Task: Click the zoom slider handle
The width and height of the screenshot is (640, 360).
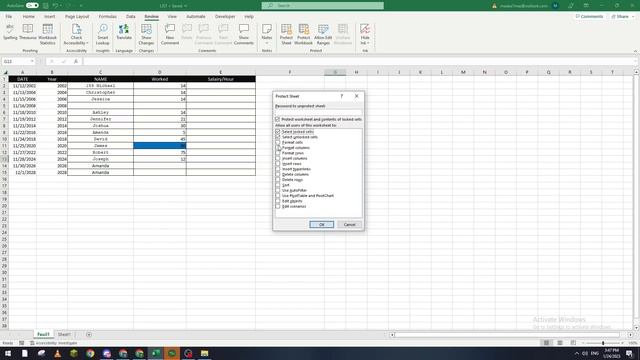Action: pos(603,343)
